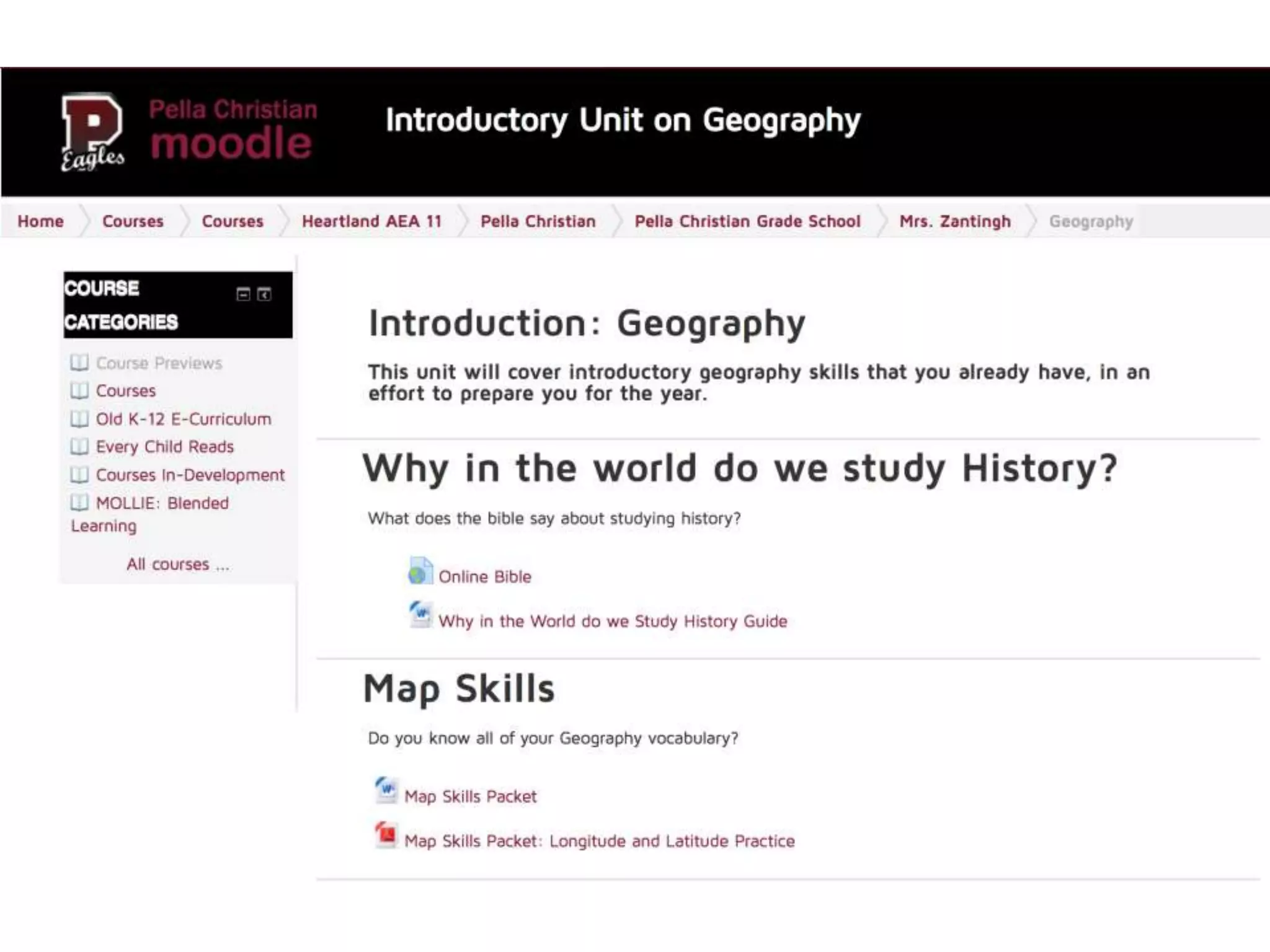Go to Heartland AEA 11 breadcrumb

371,221
